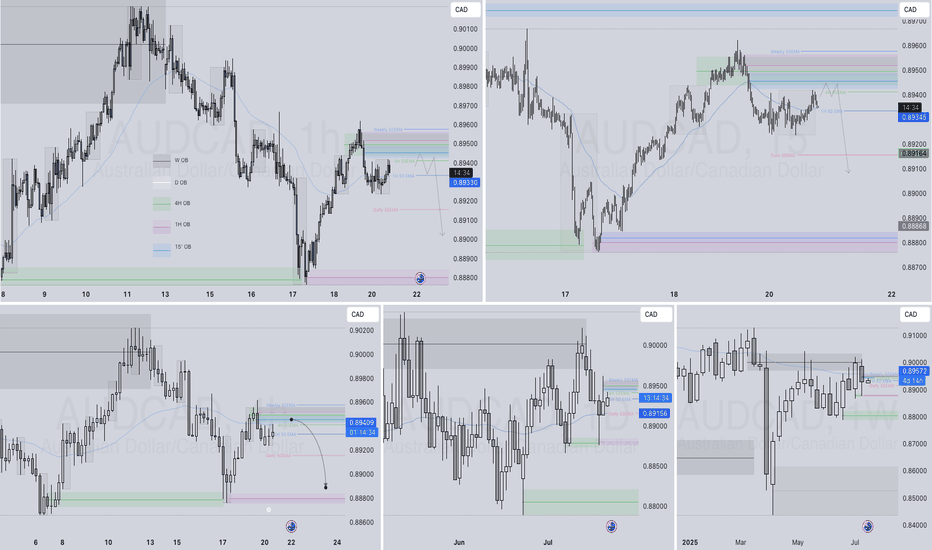Click the 0.91000 value on the 1W price axis
This screenshot has width=932, height=550.
point(915,336)
